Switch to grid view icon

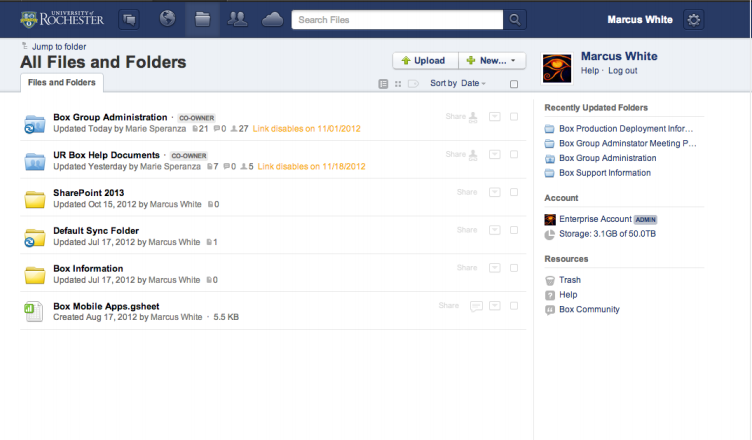[x=398, y=84]
